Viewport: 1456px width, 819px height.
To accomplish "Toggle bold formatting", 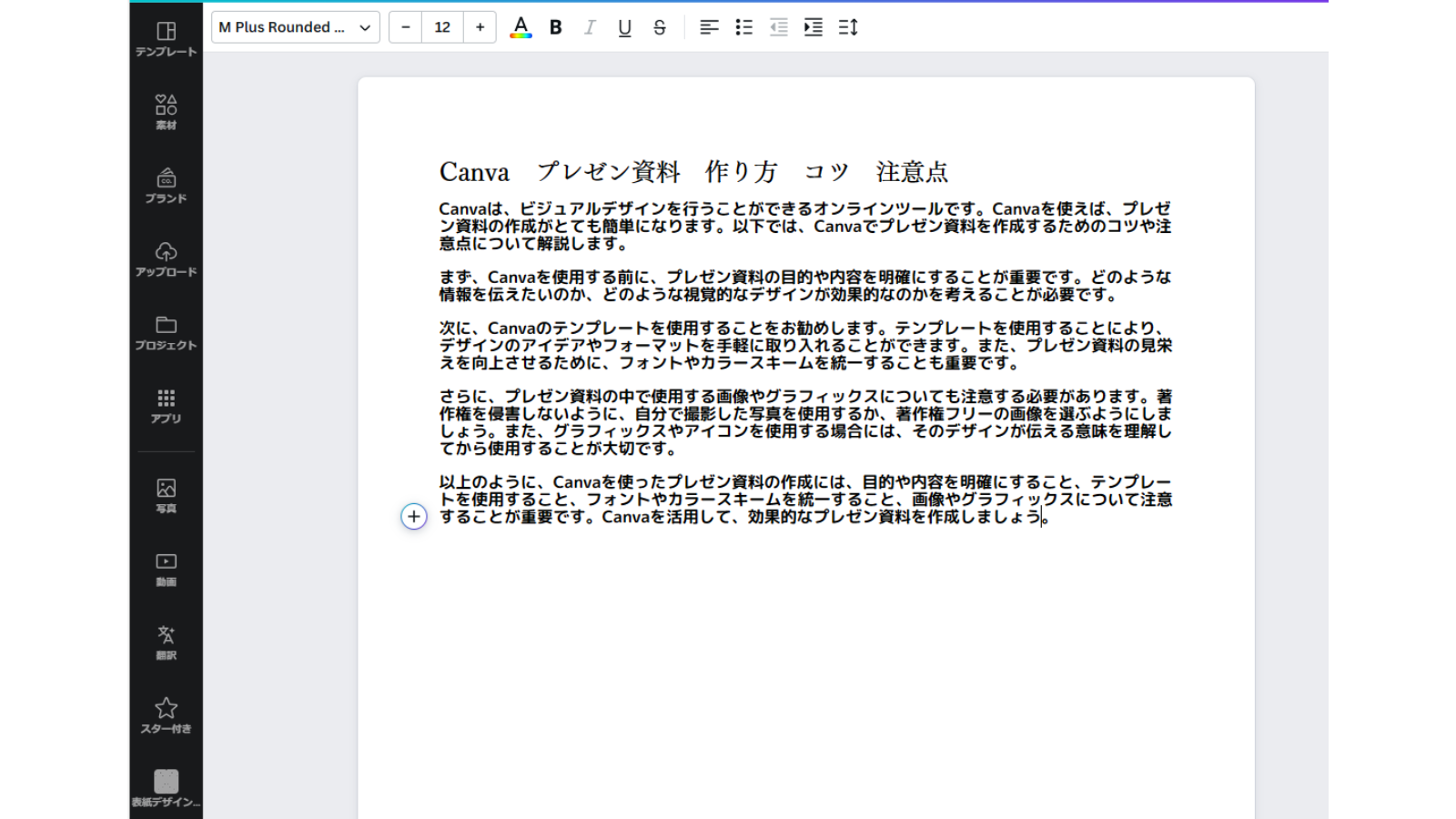I will point(556,27).
